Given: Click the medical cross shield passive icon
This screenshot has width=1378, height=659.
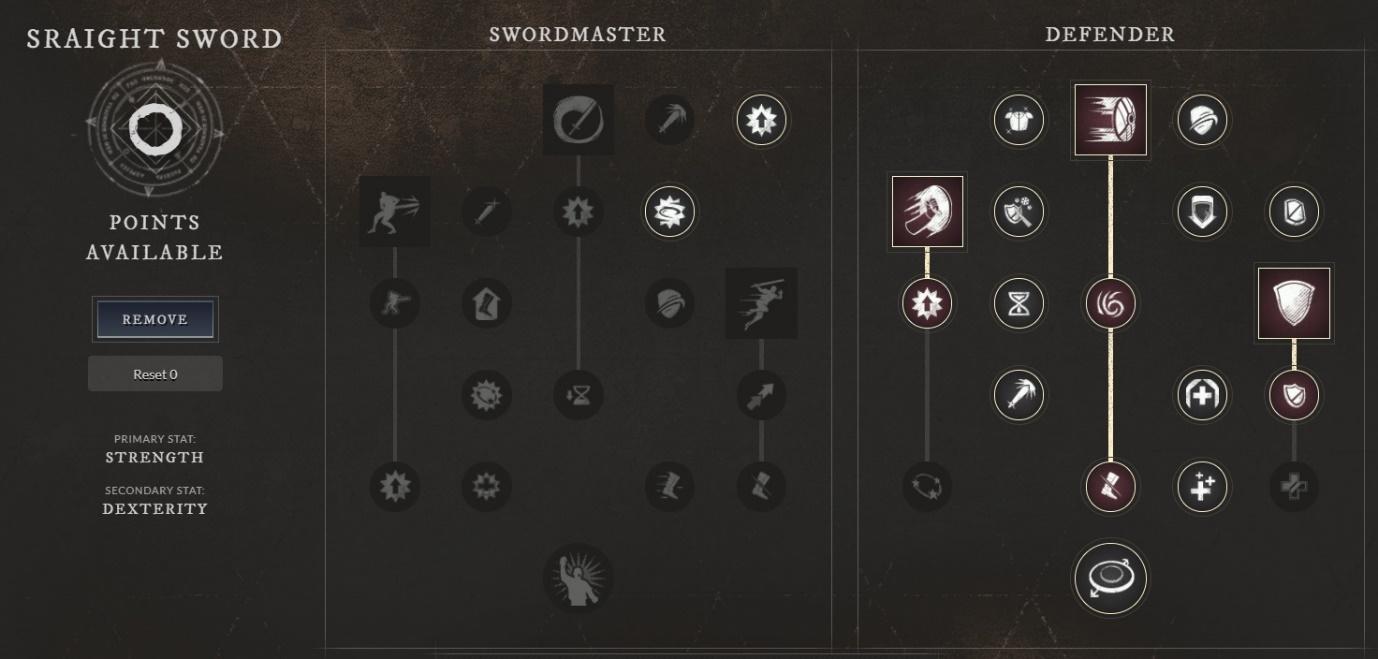Looking at the screenshot, I should [1202, 394].
